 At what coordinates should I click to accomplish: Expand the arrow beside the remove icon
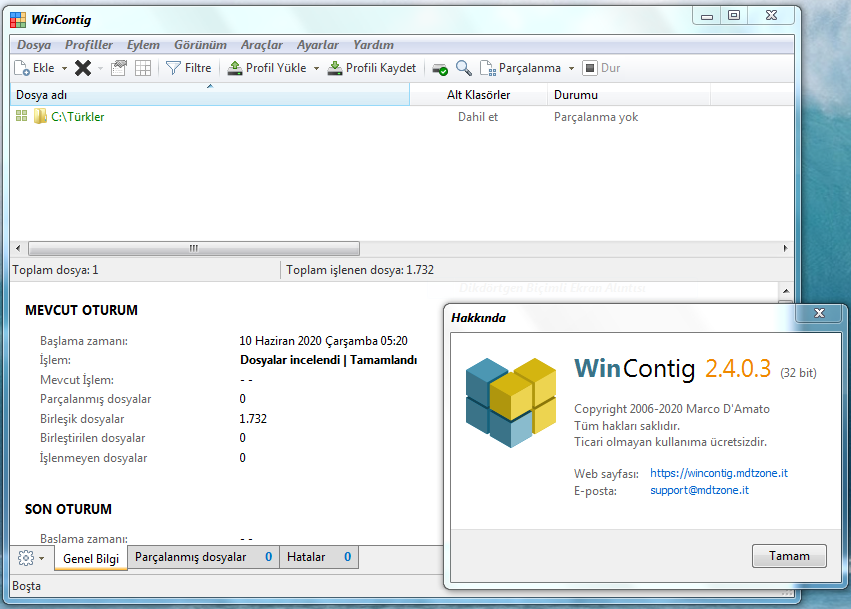[x=100, y=68]
